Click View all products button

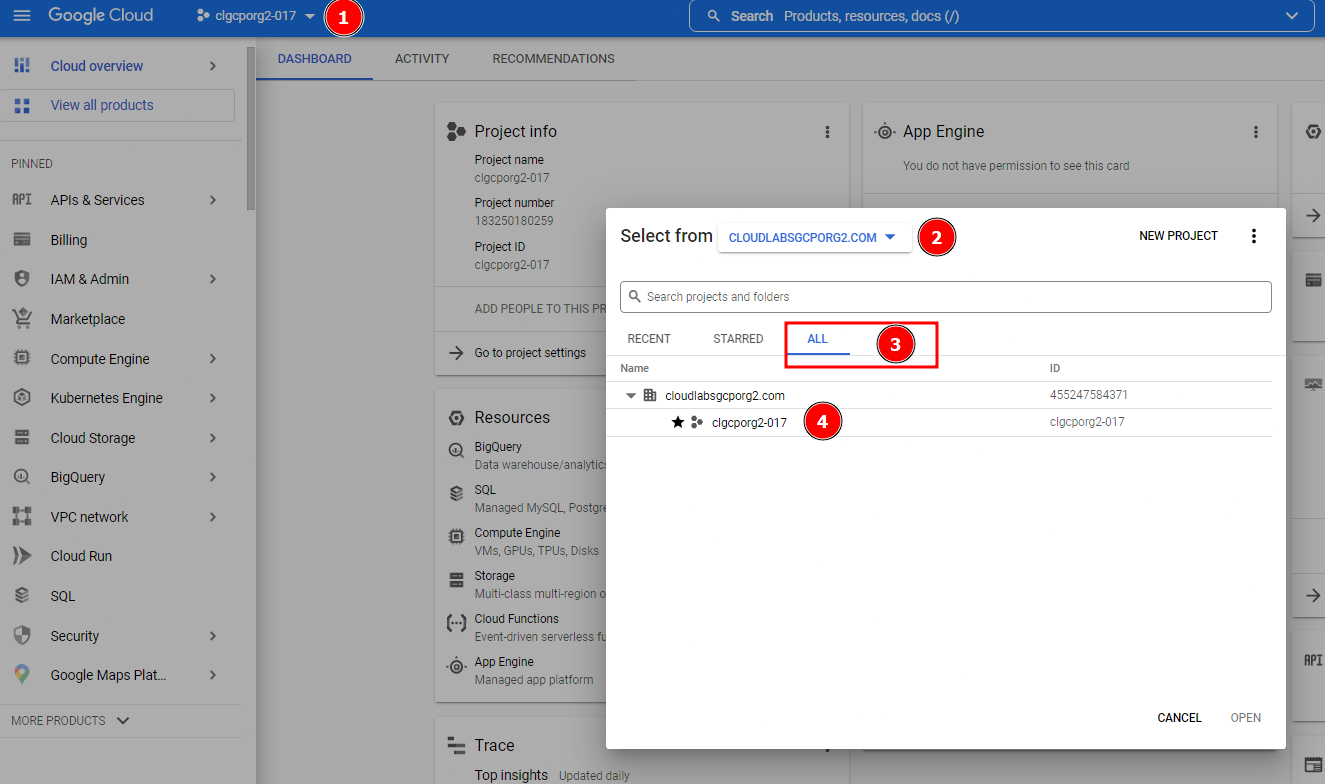coord(117,105)
